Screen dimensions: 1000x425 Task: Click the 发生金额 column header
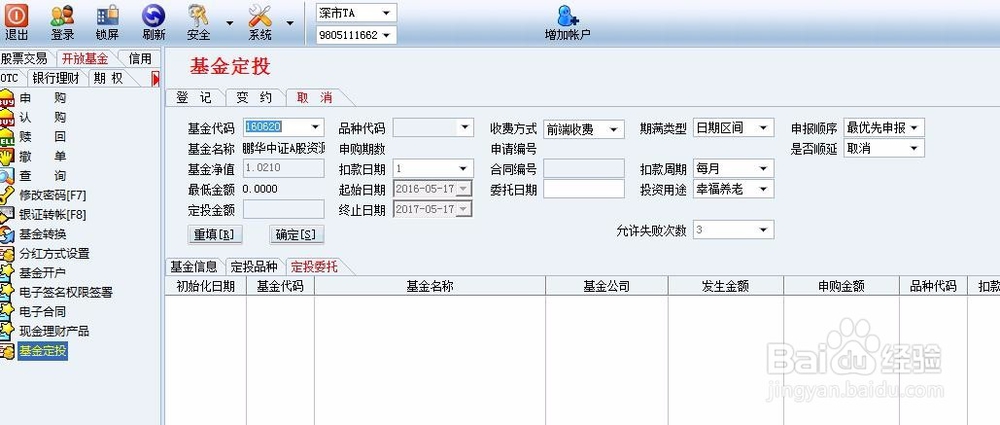[726, 286]
